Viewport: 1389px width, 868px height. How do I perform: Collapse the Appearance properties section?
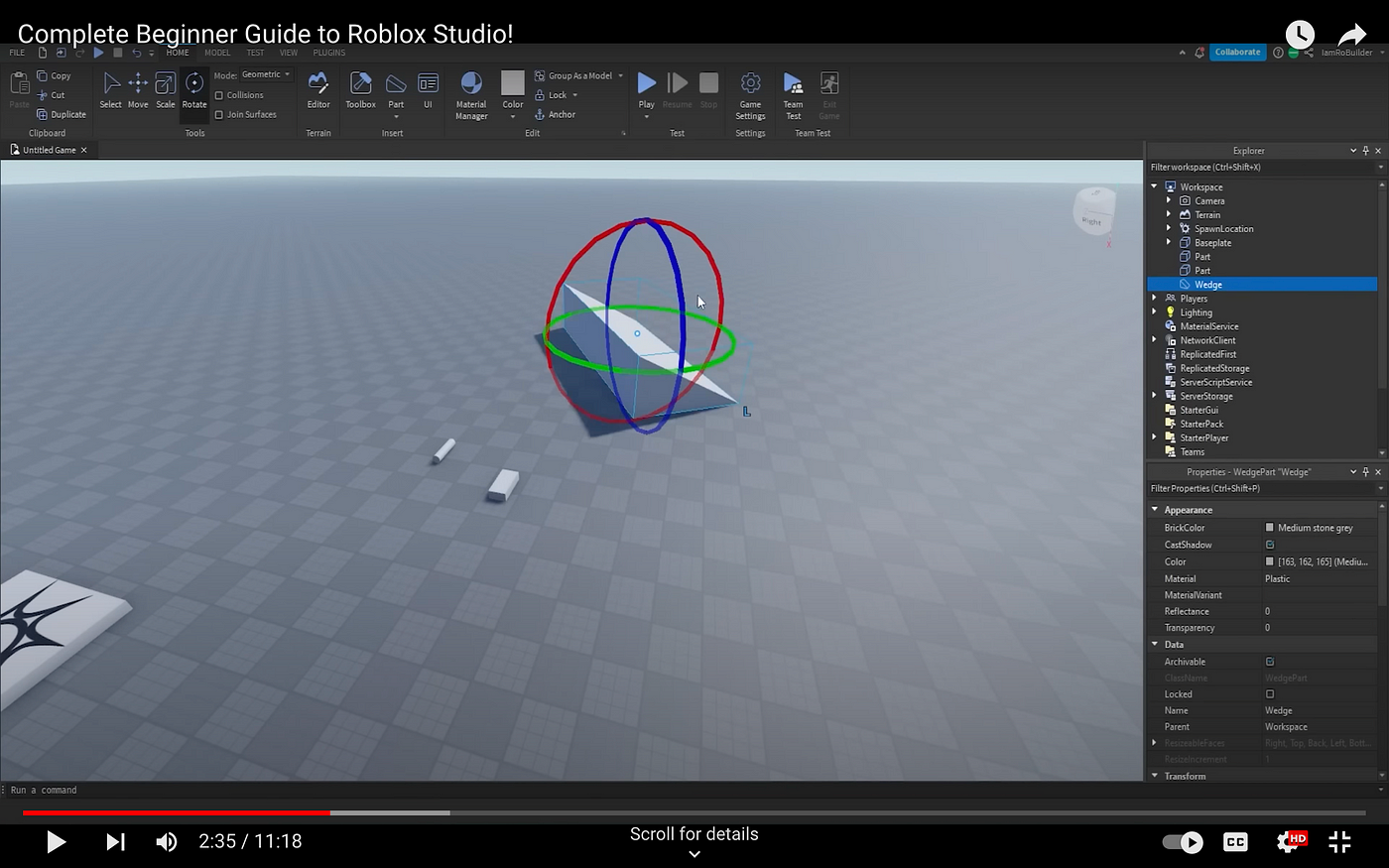point(1155,510)
